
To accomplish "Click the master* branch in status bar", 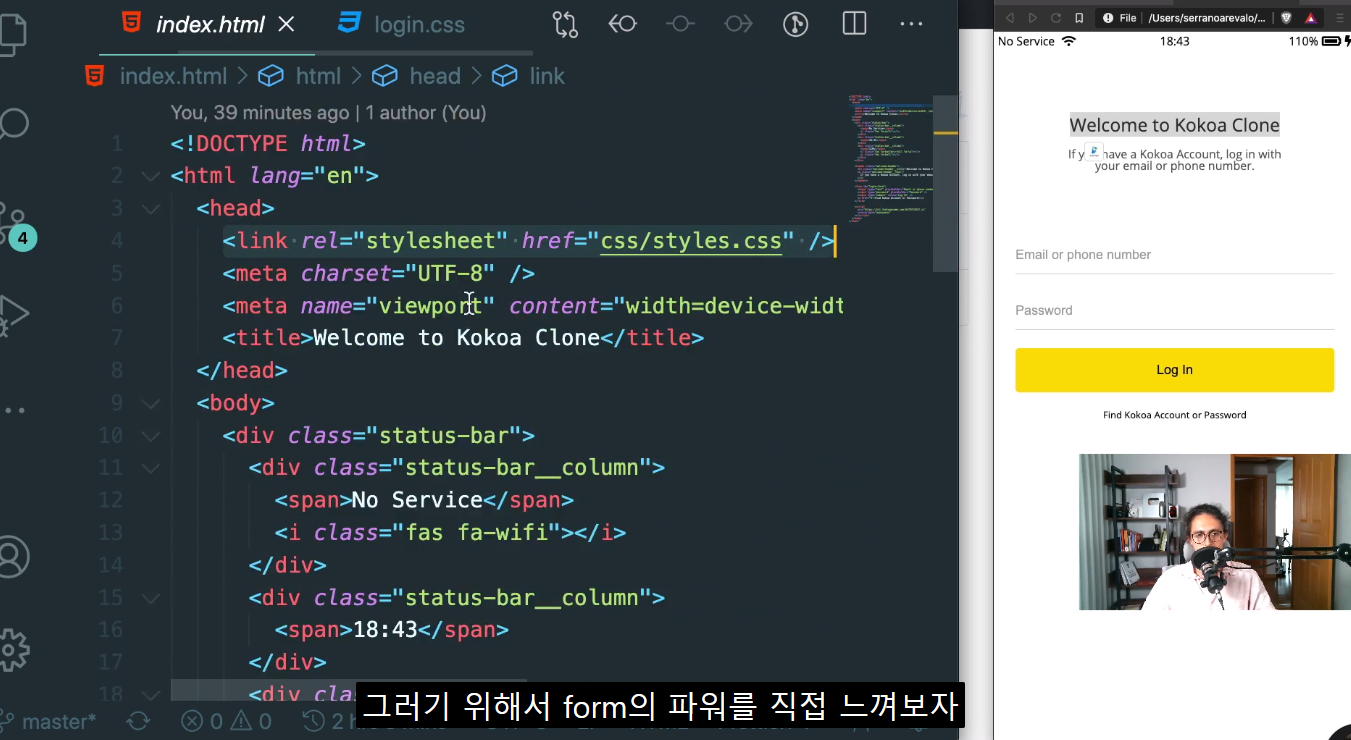I will coord(50,721).
